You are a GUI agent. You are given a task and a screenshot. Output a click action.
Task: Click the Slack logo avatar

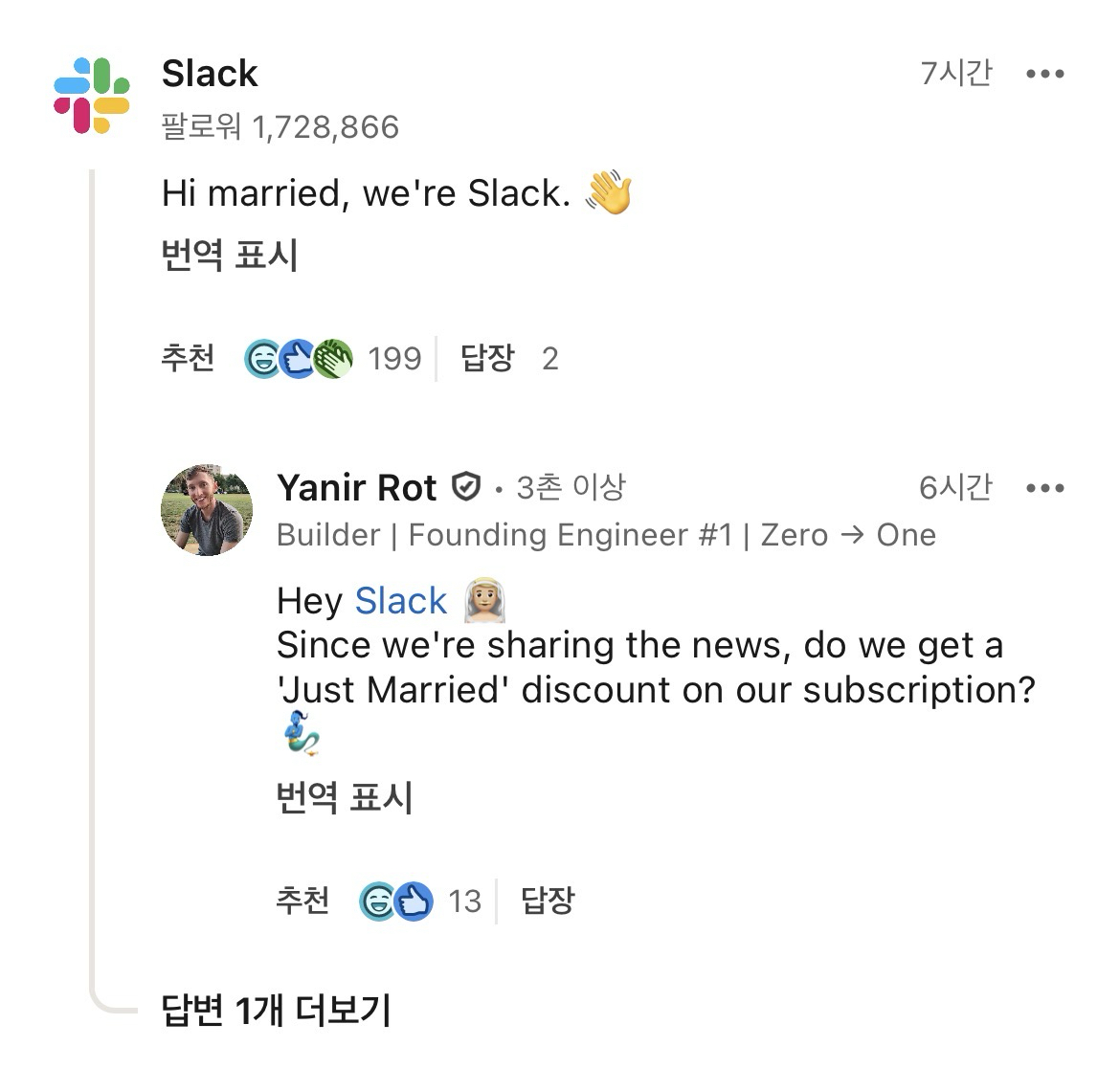[92, 96]
